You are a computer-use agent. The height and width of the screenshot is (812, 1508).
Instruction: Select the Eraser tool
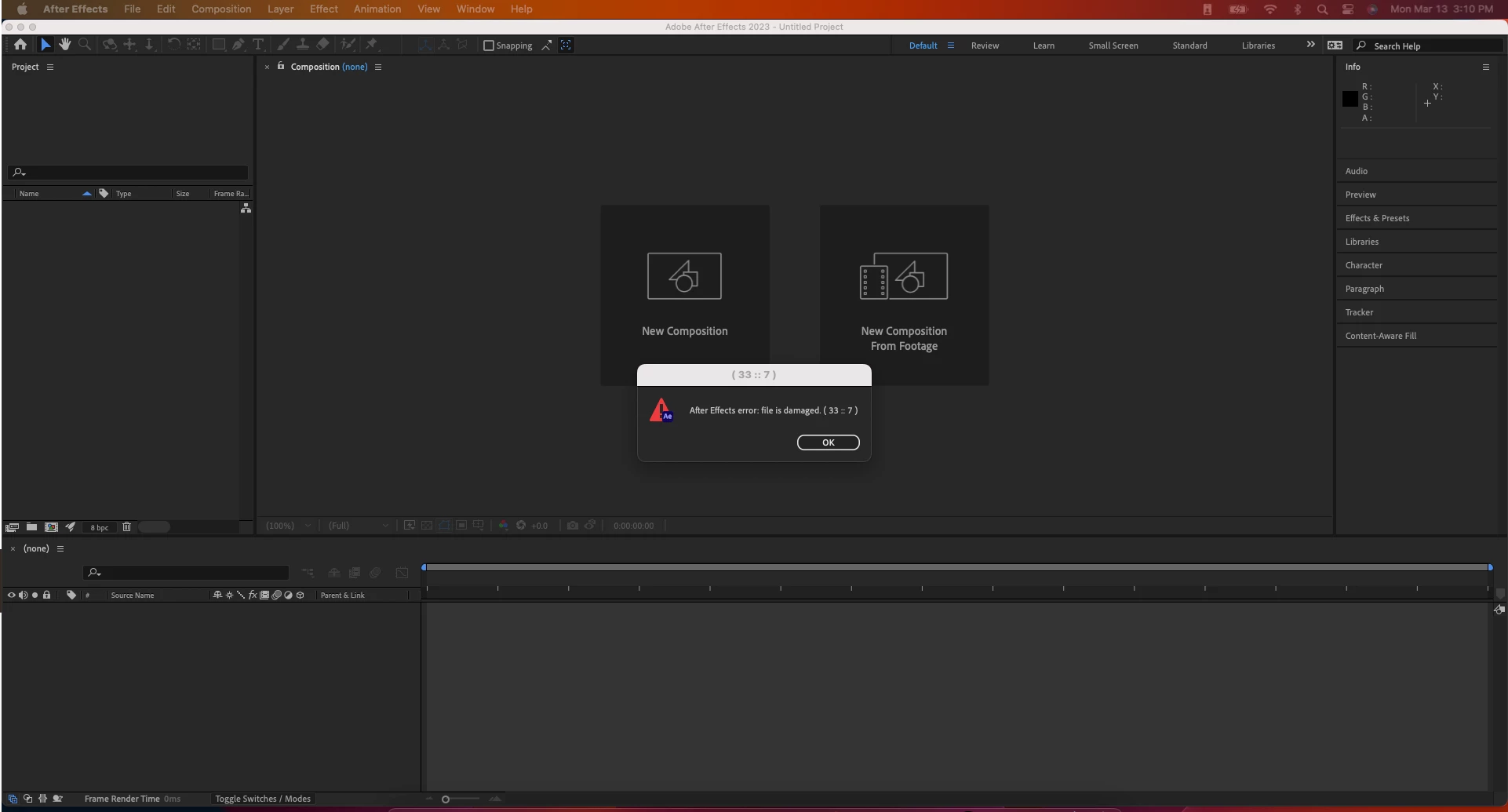coord(322,45)
